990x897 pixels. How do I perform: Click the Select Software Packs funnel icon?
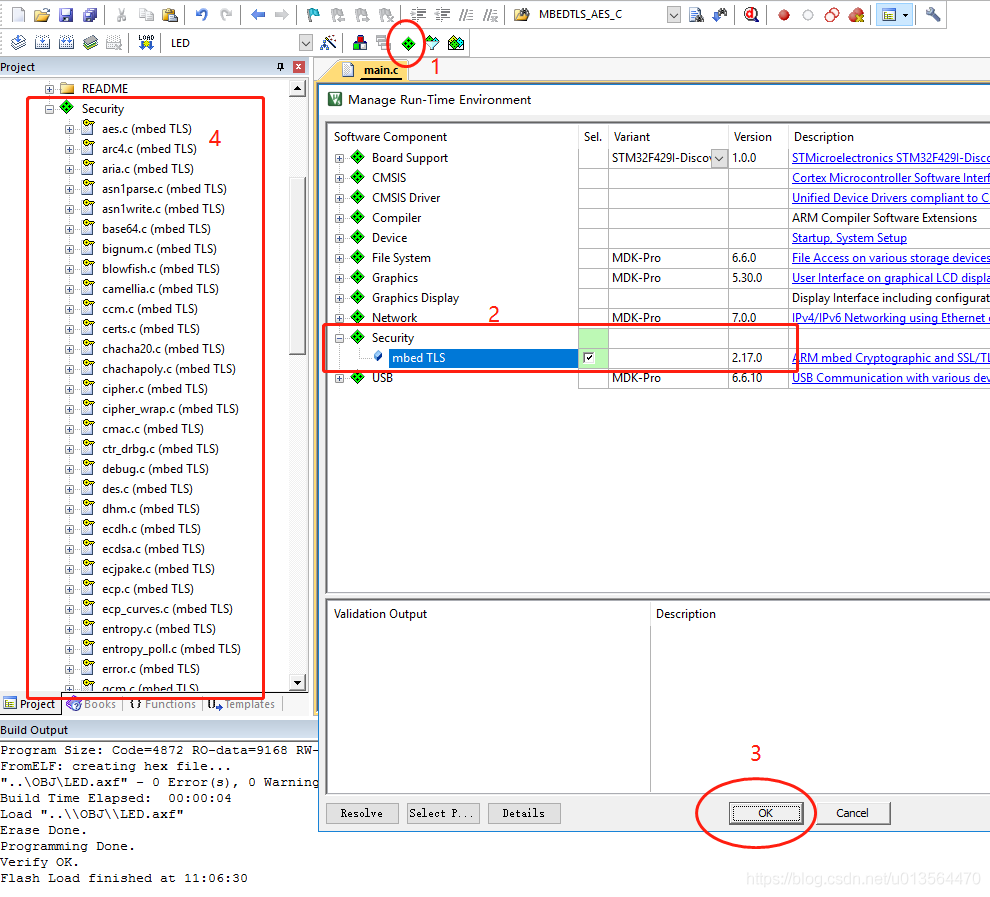click(432, 43)
